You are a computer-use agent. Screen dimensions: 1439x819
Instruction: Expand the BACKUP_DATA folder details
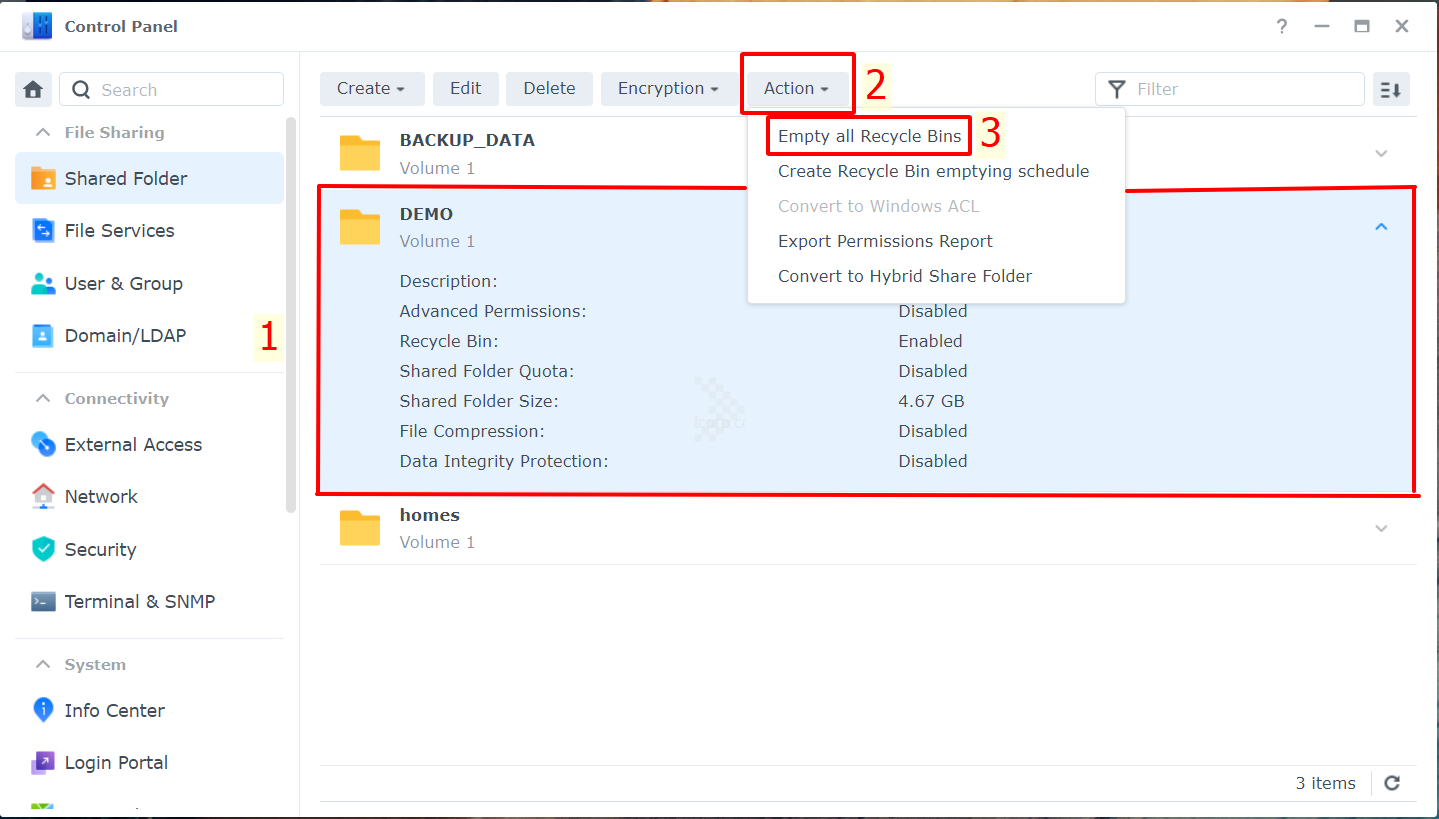[x=1381, y=154]
